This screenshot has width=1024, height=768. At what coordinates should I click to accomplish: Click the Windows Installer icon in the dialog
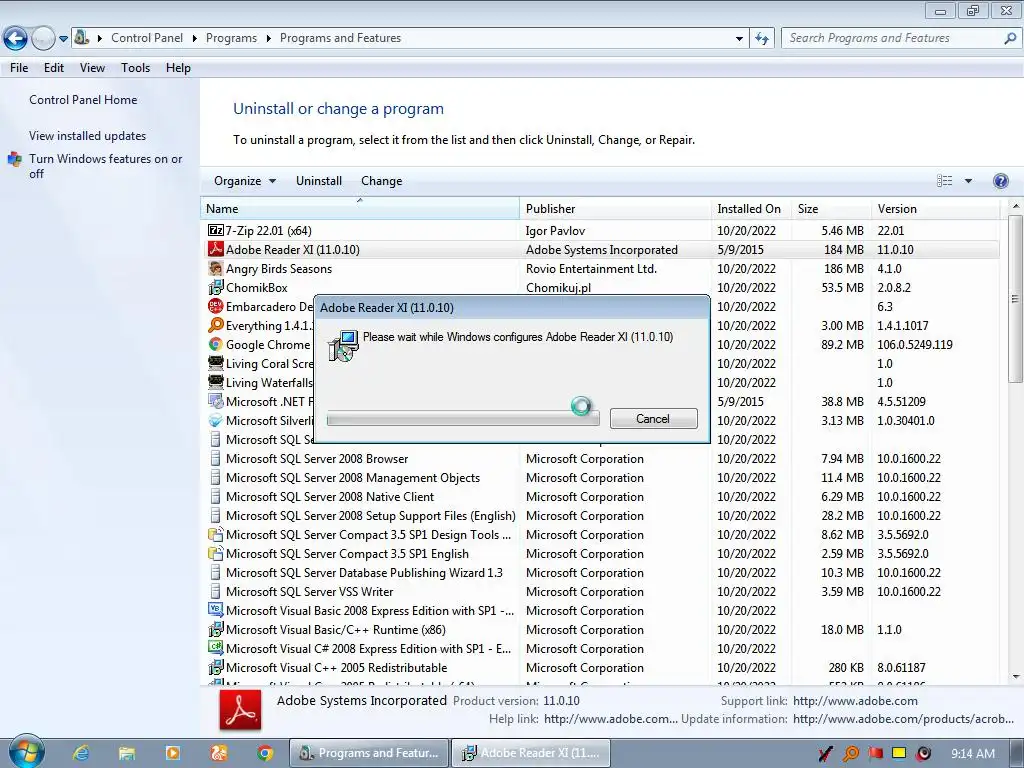tap(343, 345)
